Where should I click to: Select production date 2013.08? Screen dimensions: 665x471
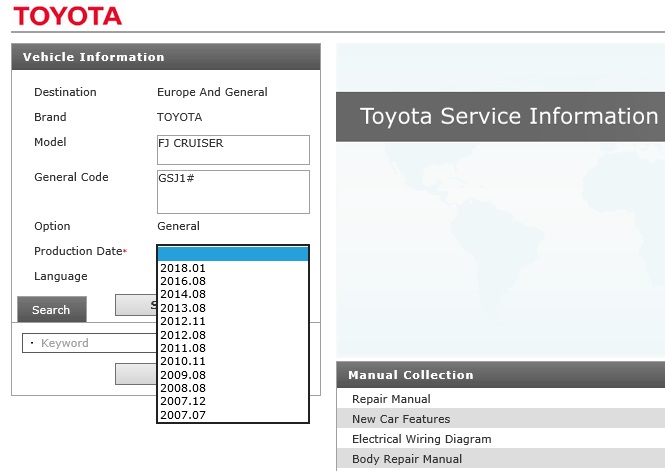click(232, 308)
